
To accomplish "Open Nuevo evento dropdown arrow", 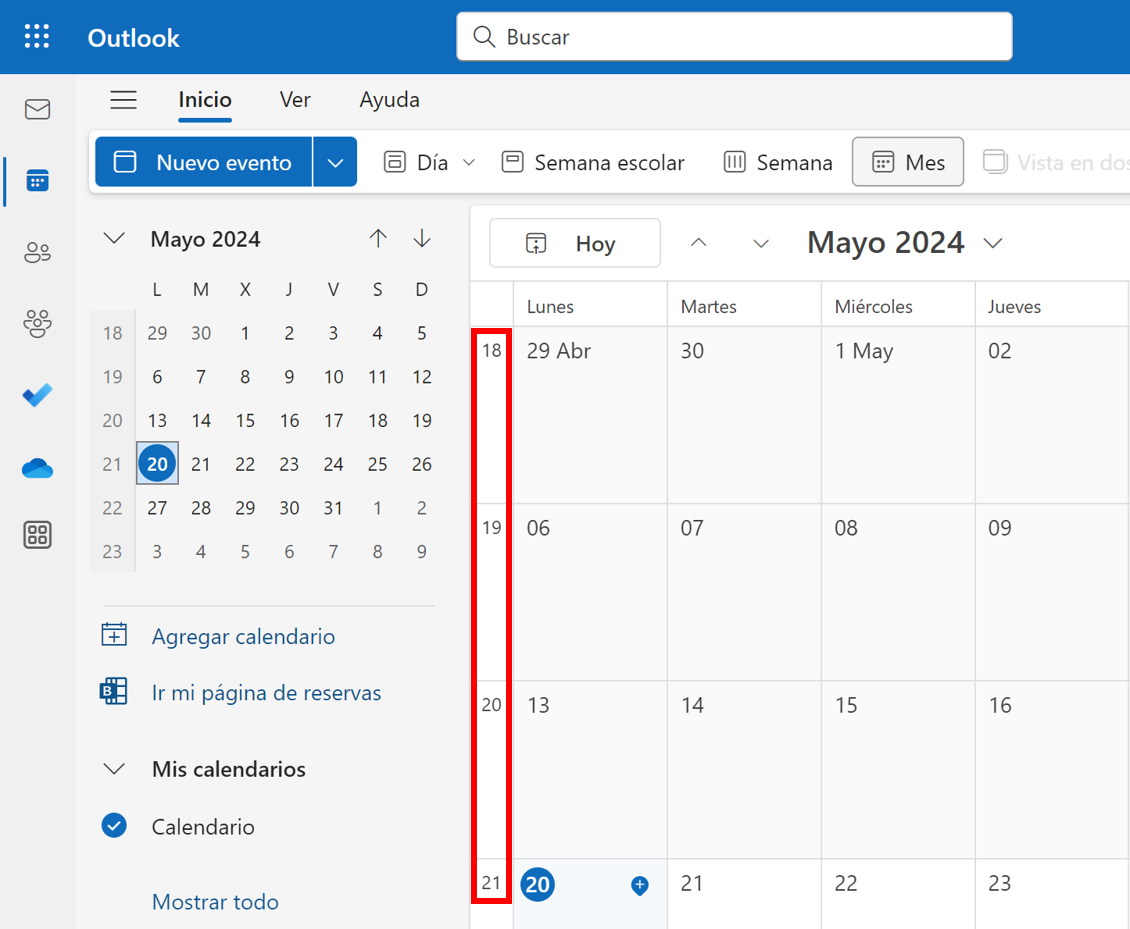I will coord(335,162).
